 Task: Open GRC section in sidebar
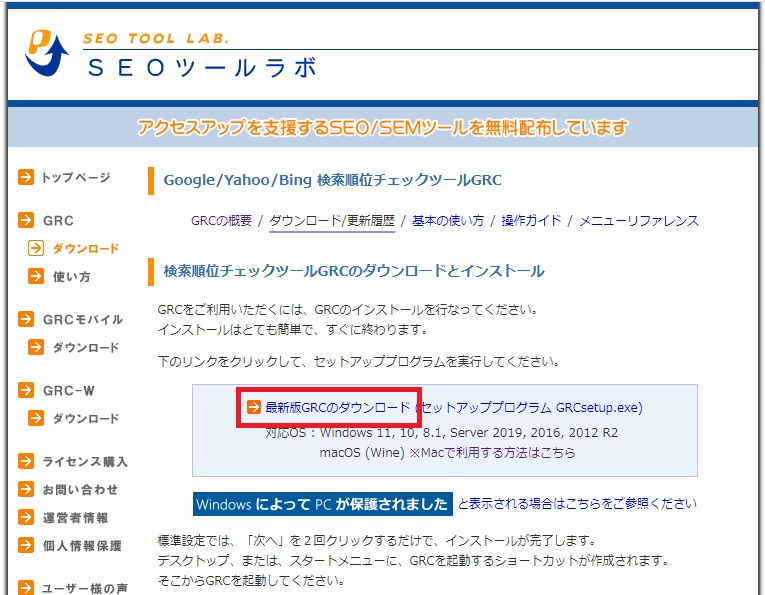[58, 220]
